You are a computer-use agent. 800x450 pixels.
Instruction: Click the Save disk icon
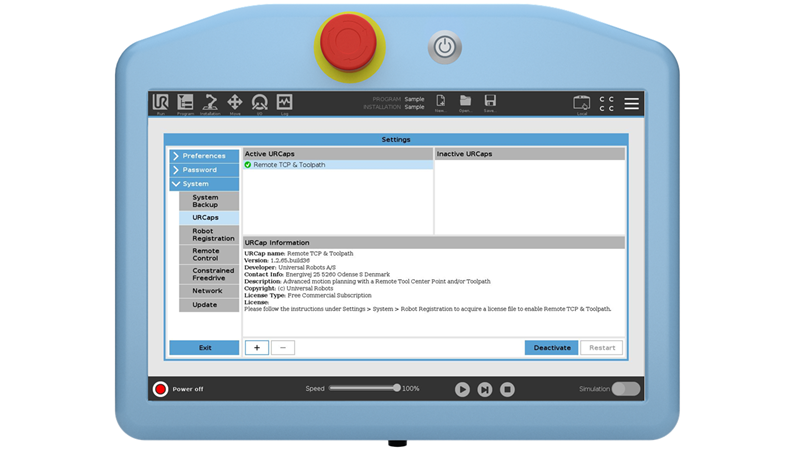click(x=490, y=103)
